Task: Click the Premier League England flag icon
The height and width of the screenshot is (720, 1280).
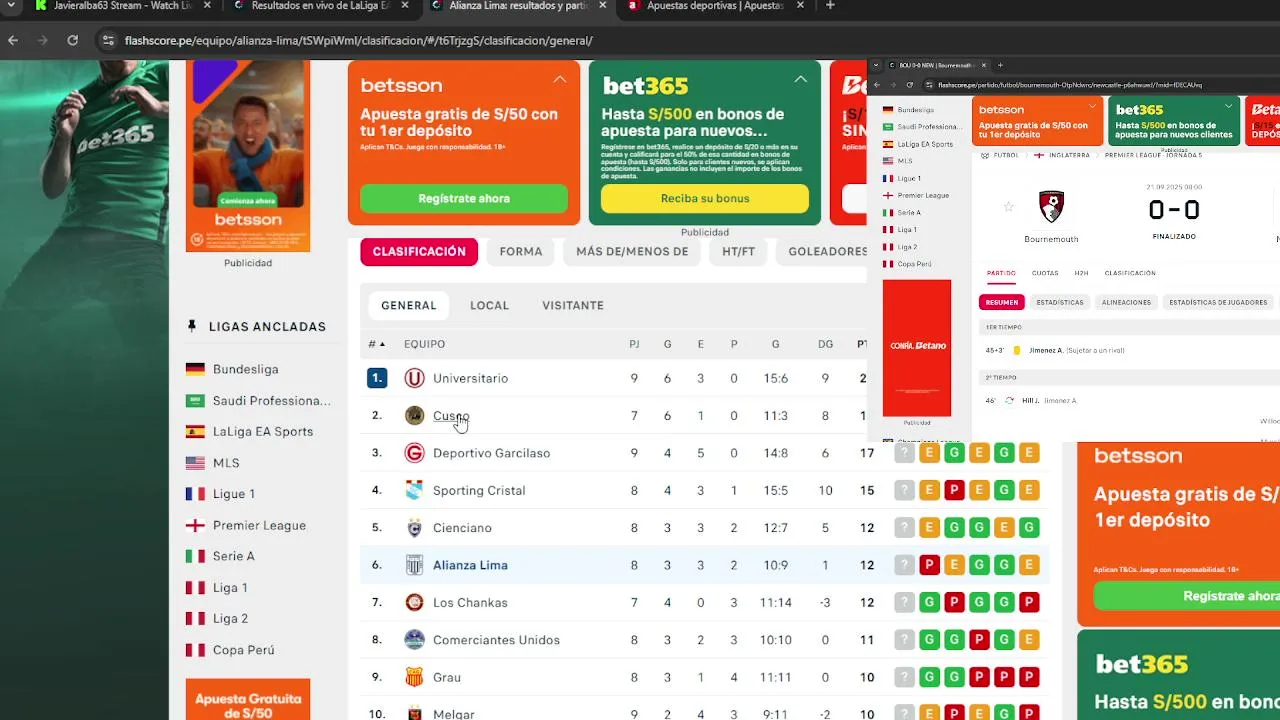Action: point(195,525)
